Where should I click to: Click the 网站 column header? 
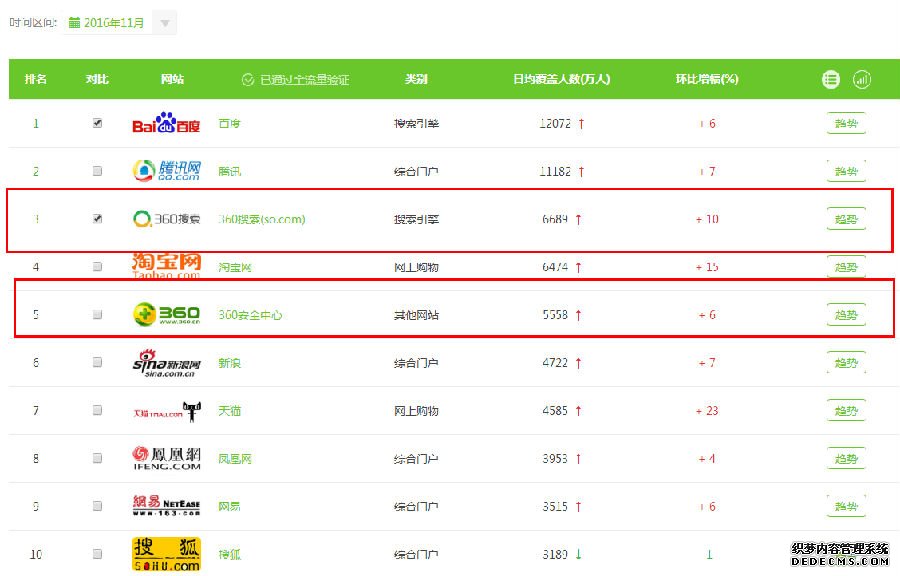pyautogui.click(x=172, y=79)
